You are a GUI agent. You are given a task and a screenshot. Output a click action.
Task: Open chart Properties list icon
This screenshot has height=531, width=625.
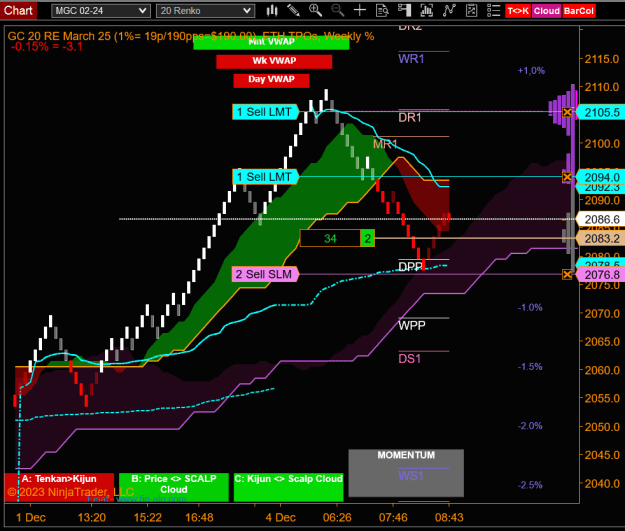tap(493, 10)
